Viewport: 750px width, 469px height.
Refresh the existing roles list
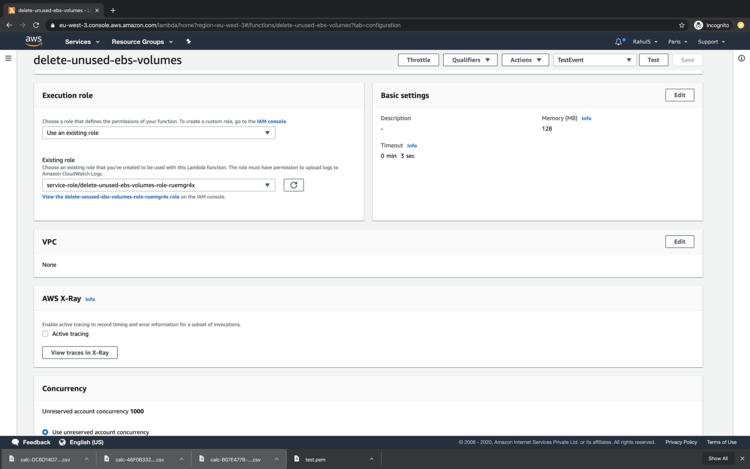coord(293,185)
